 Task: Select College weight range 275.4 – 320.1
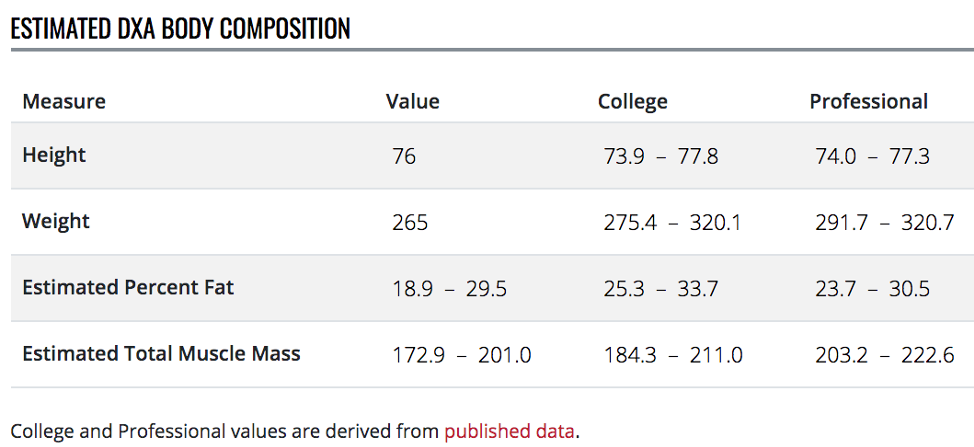pos(672,222)
